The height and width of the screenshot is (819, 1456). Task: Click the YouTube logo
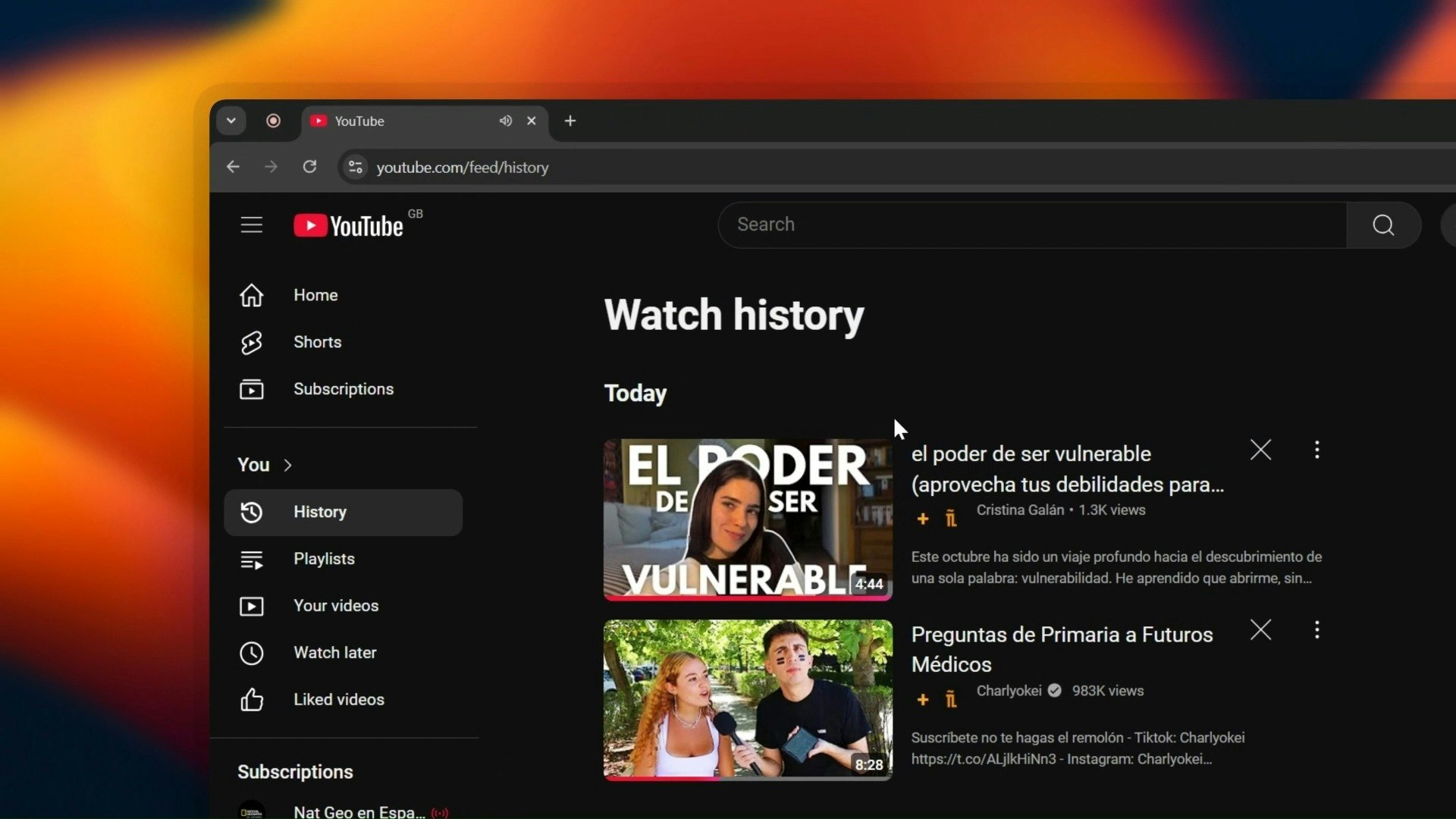click(349, 226)
